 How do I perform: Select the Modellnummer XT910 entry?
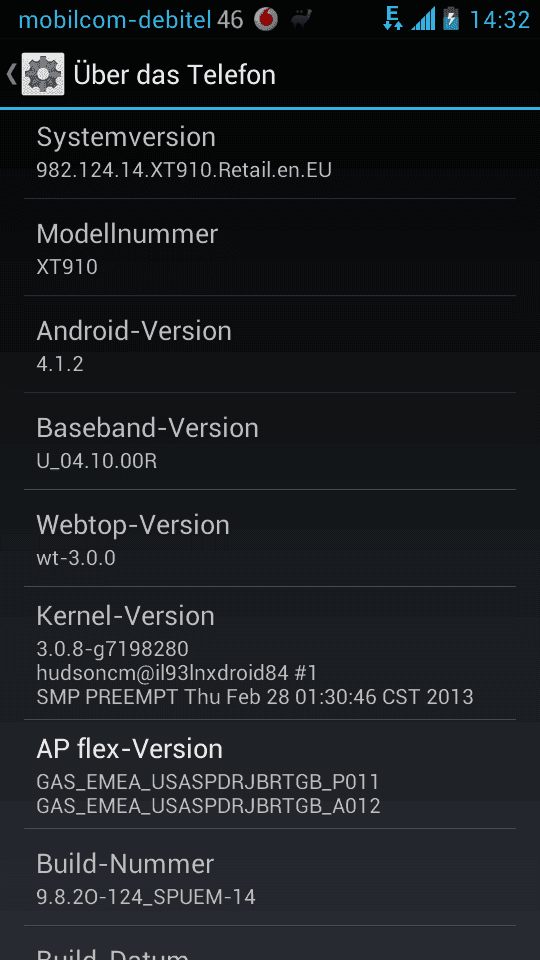click(x=270, y=247)
